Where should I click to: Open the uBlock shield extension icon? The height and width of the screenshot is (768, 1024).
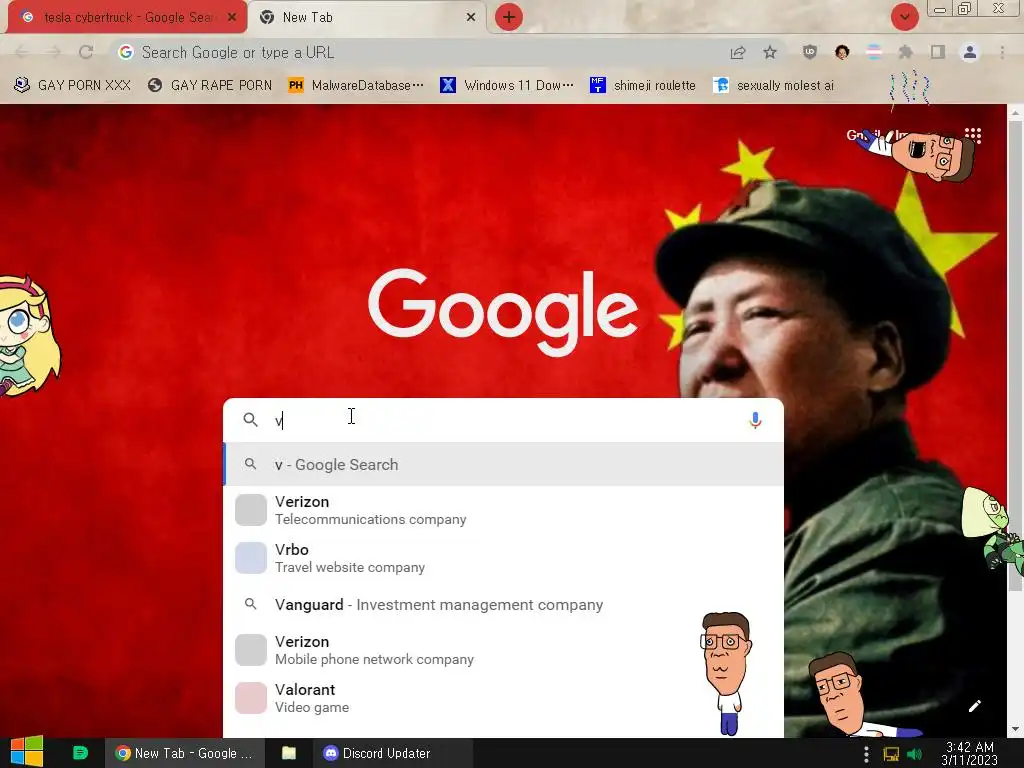point(810,52)
